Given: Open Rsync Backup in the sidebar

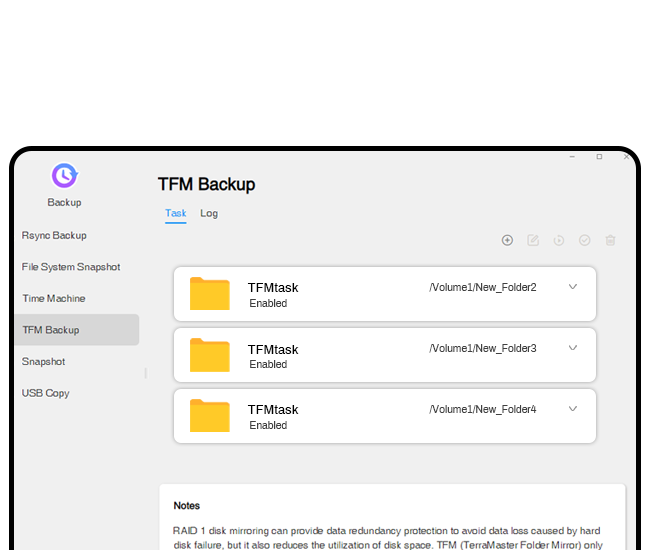Looking at the screenshot, I should 54,236.
